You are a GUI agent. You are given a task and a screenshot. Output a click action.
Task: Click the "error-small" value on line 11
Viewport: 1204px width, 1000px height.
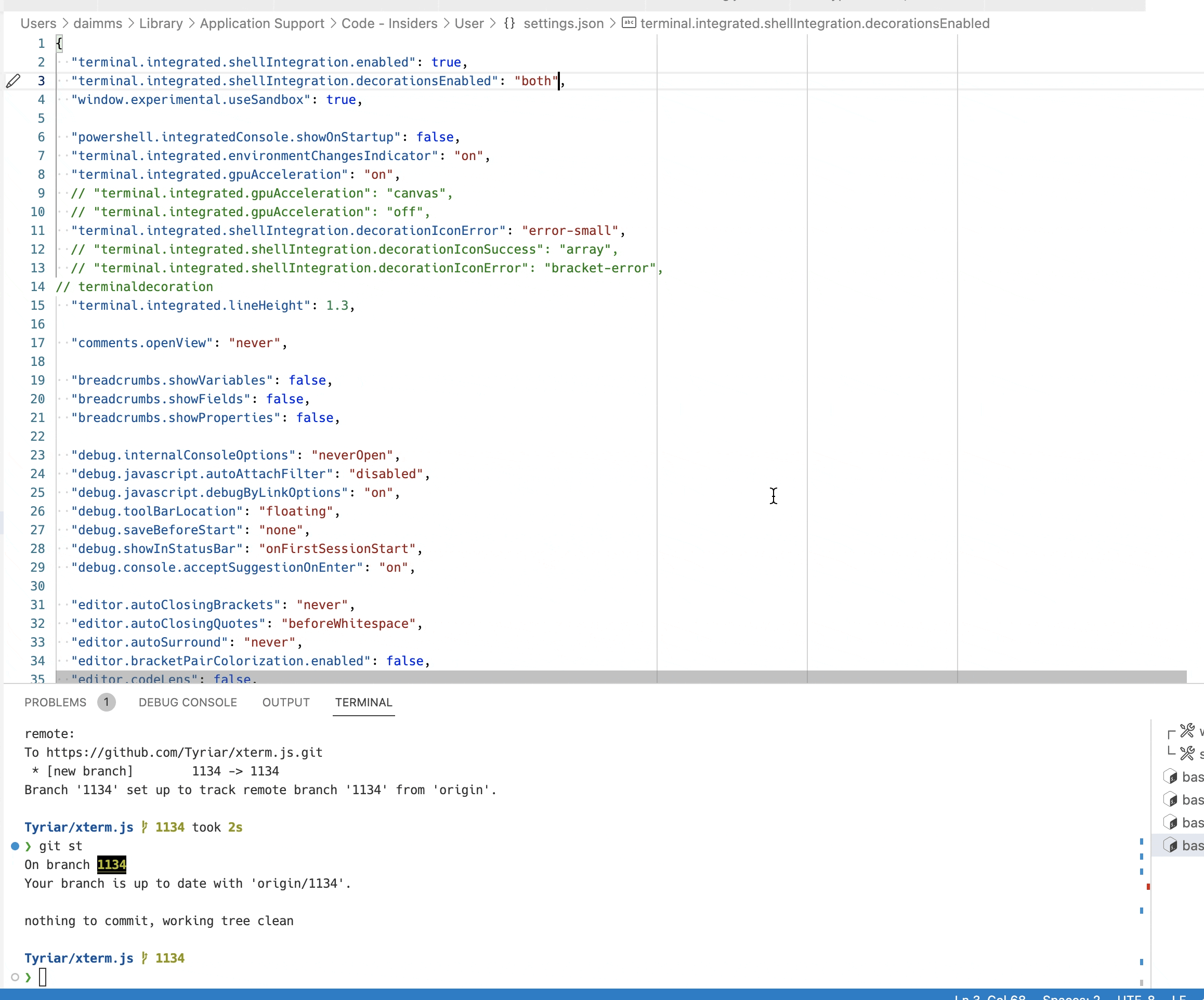[x=570, y=230]
